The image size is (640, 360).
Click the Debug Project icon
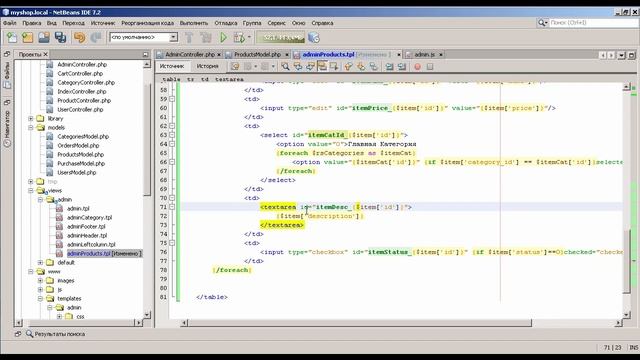239,38
